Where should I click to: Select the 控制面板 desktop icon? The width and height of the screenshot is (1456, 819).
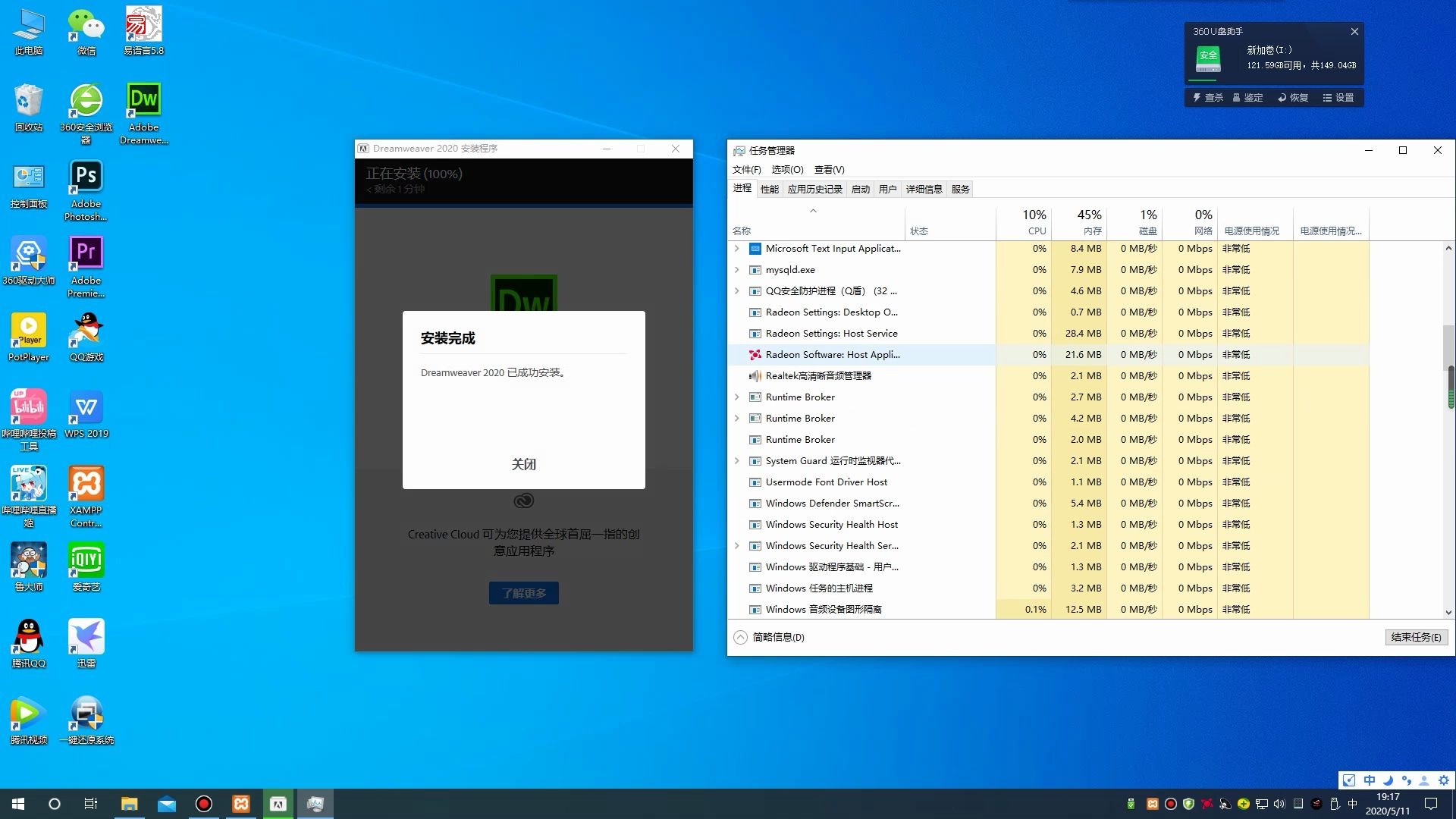(29, 186)
